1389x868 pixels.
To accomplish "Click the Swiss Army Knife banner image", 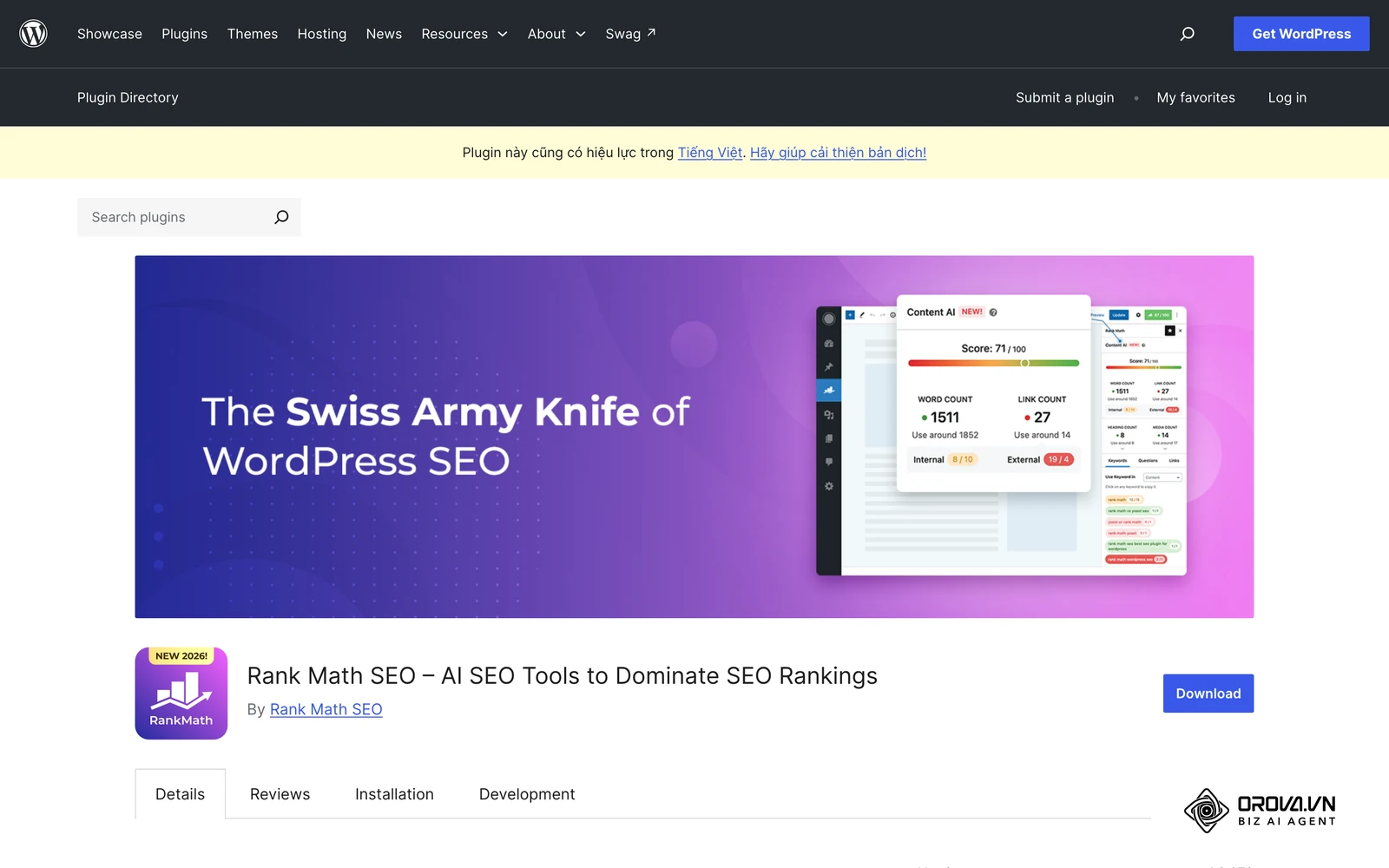I will [x=694, y=437].
